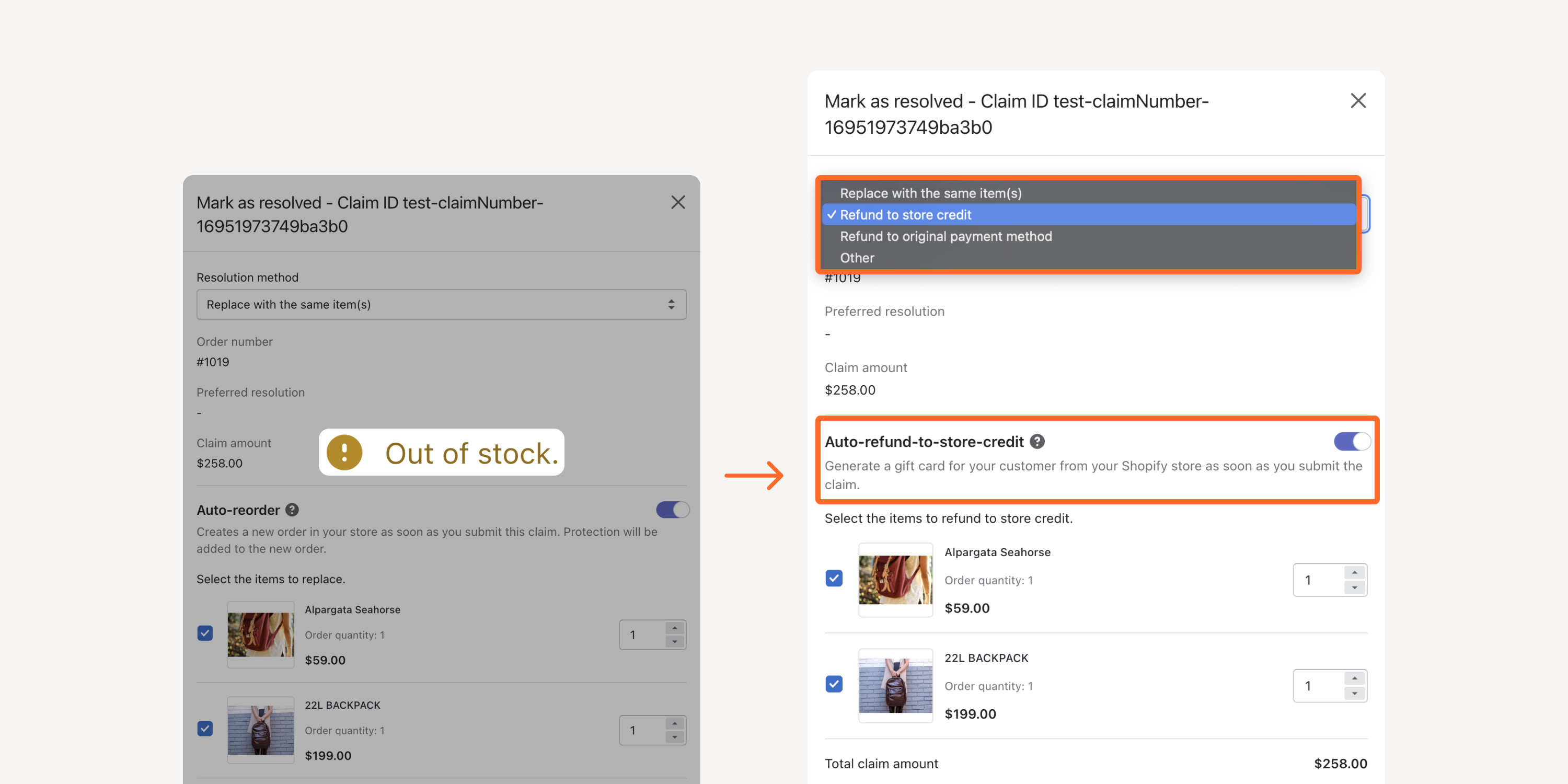Increase Alpargata Seahorse quantity in left dialog
Screen dimensions: 1568x784
(x=674, y=628)
